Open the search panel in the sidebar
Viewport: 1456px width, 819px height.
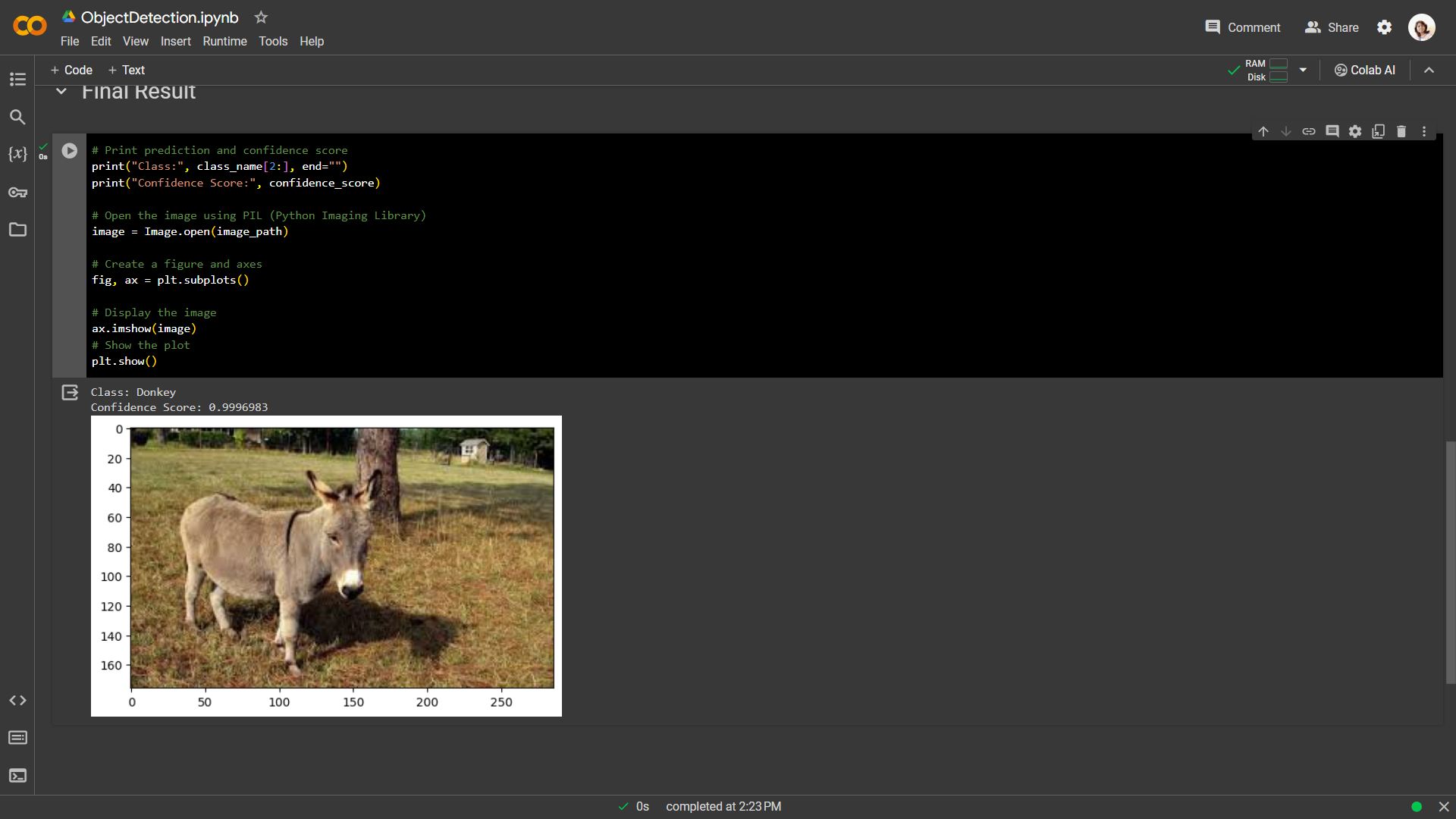coord(17,118)
